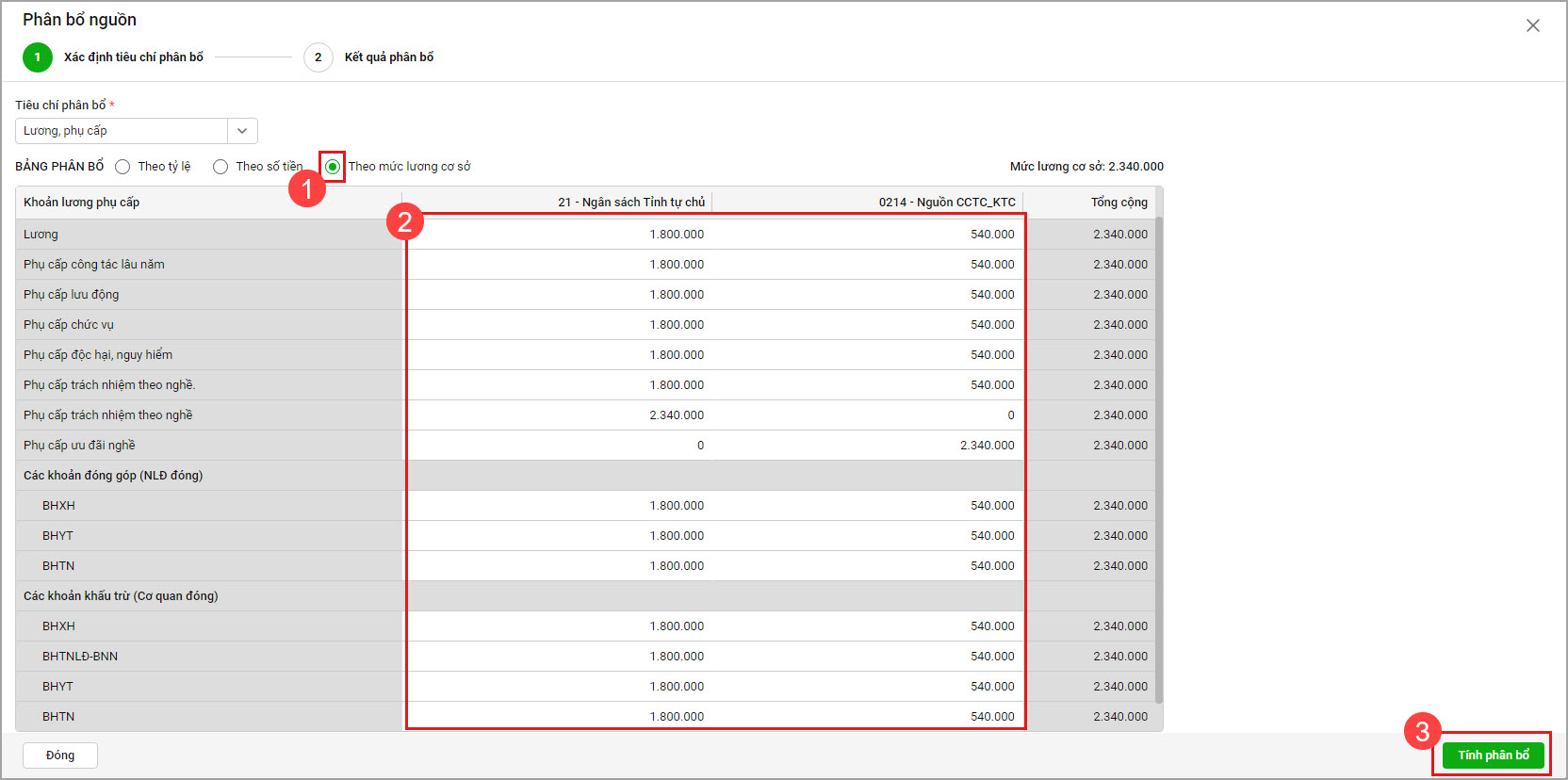Select the Các khoản khấu trừ group row
This screenshot has width=1568, height=780.
click(121, 596)
